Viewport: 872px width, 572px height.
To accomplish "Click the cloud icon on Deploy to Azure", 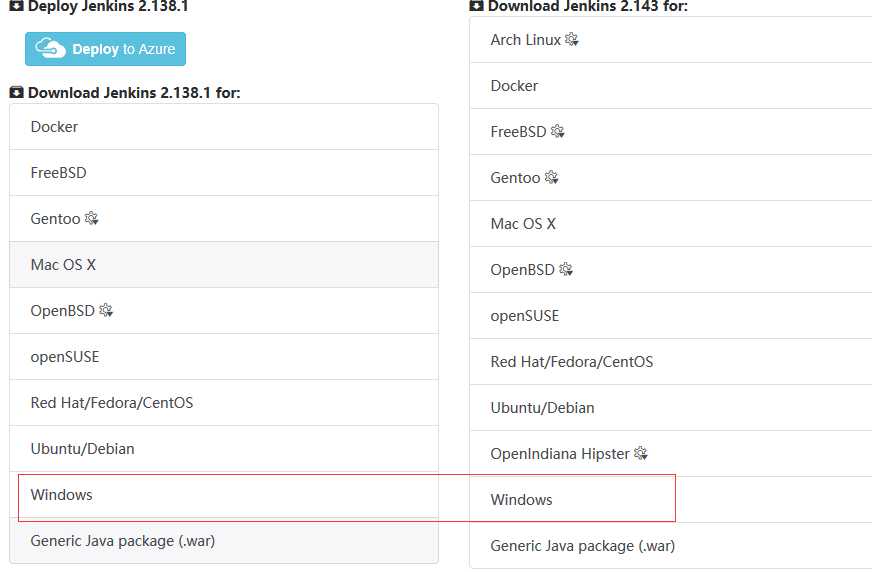I will pos(51,48).
